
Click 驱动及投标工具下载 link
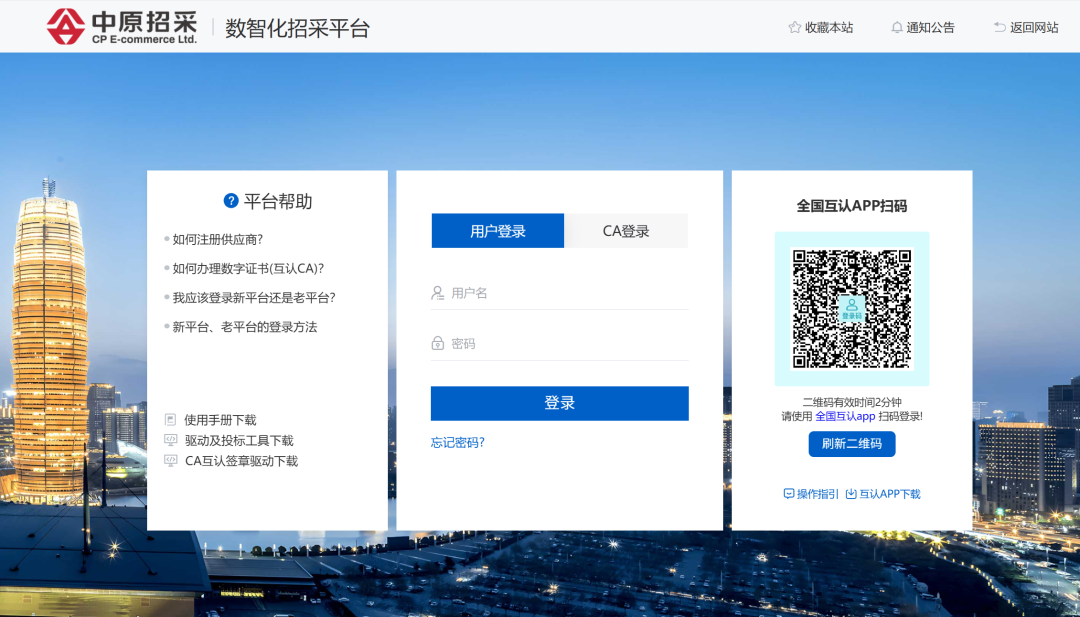coord(239,441)
